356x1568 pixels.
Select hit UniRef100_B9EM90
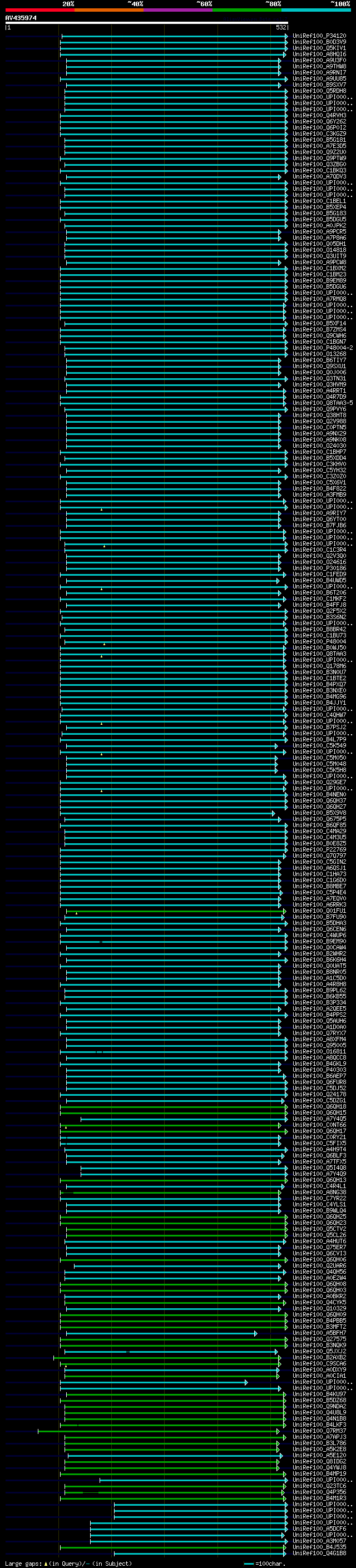[319, 941]
